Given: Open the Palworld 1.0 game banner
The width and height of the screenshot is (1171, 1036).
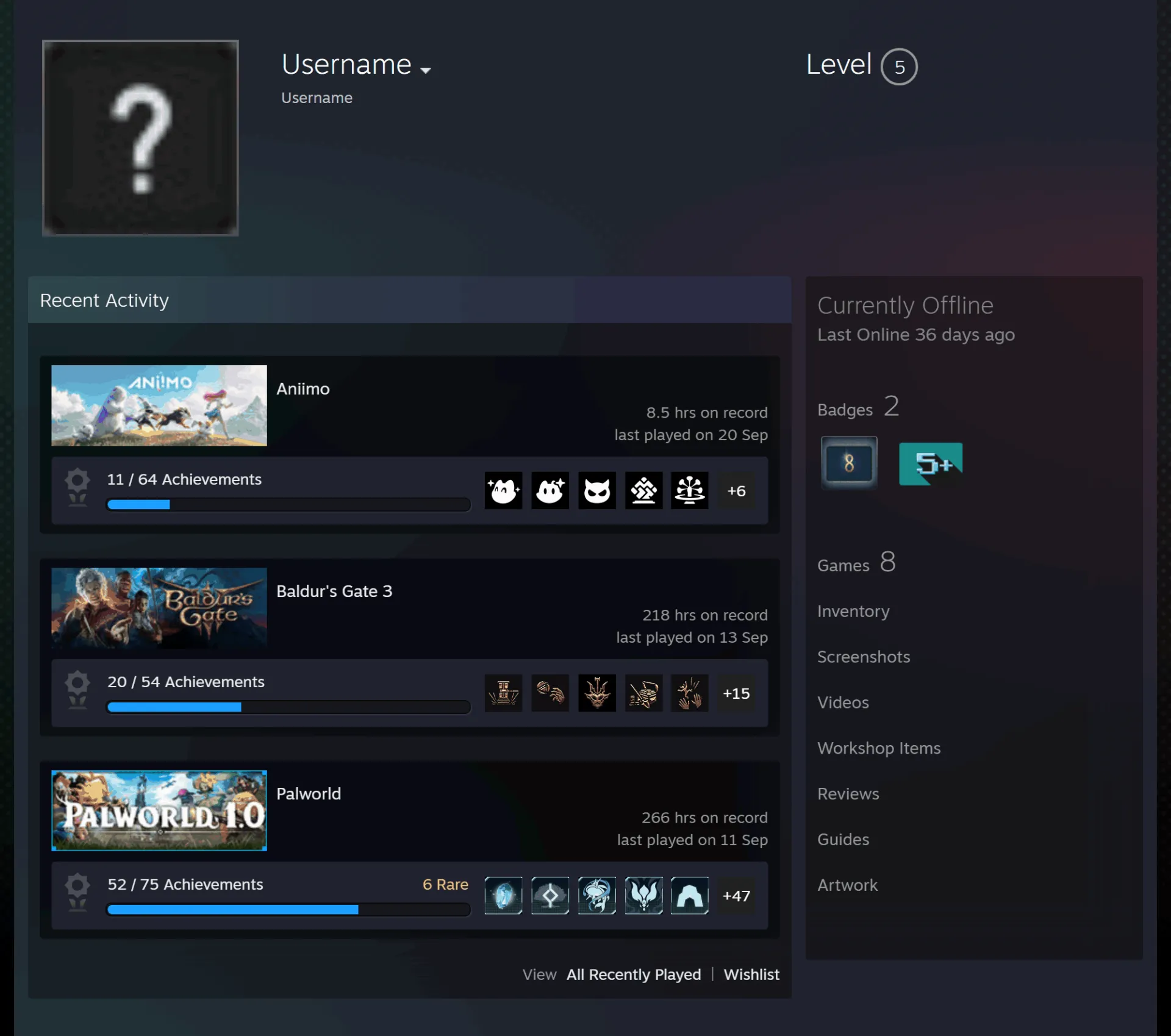Looking at the screenshot, I should point(159,810).
